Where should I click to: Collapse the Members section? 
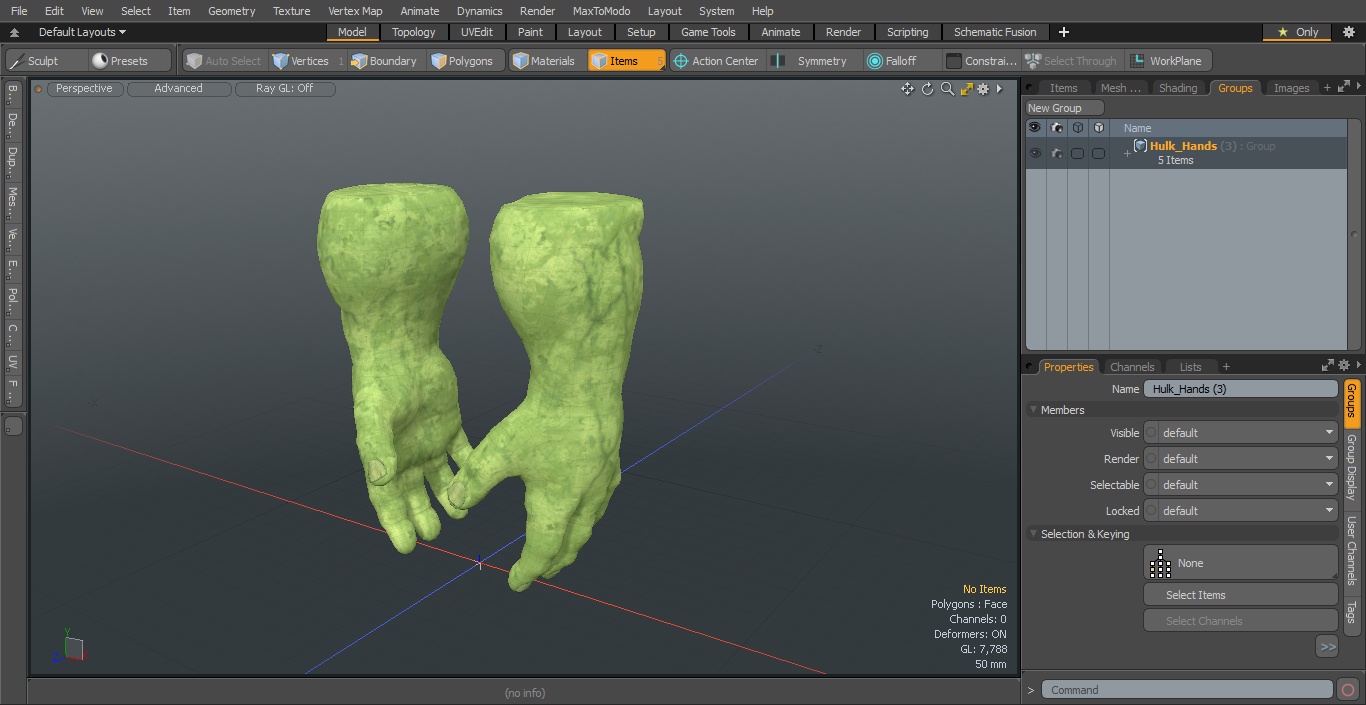click(x=1034, y=410)
